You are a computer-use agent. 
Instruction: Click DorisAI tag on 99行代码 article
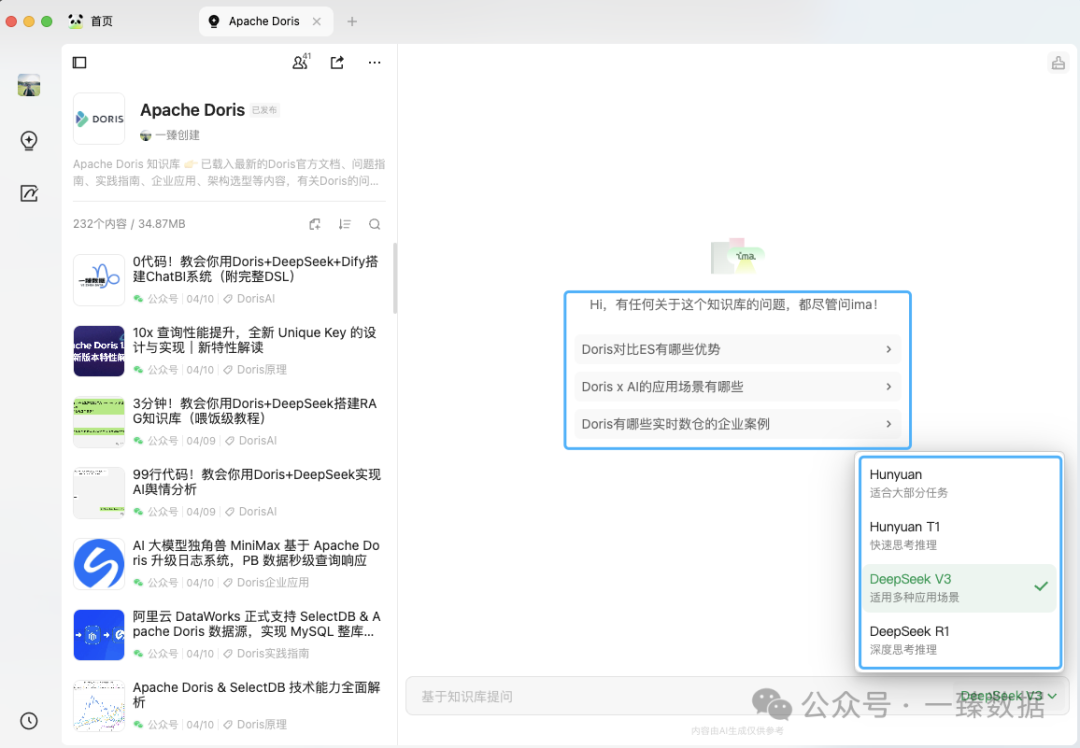coord(251,511)
